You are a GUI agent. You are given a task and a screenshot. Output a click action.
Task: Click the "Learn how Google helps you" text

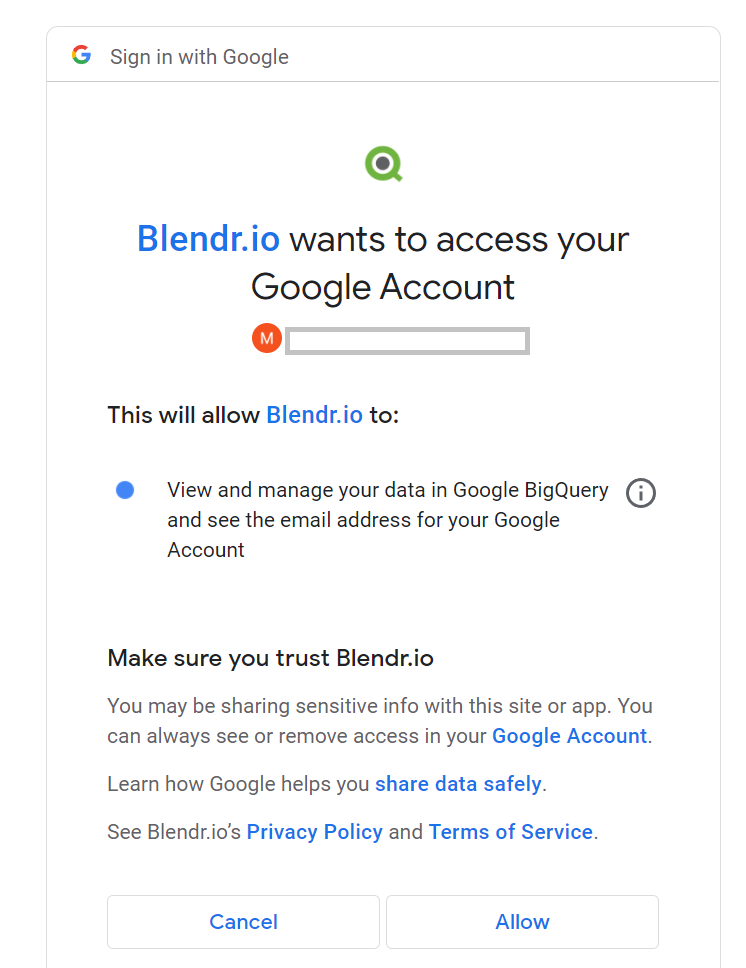(x=239, y=784)
